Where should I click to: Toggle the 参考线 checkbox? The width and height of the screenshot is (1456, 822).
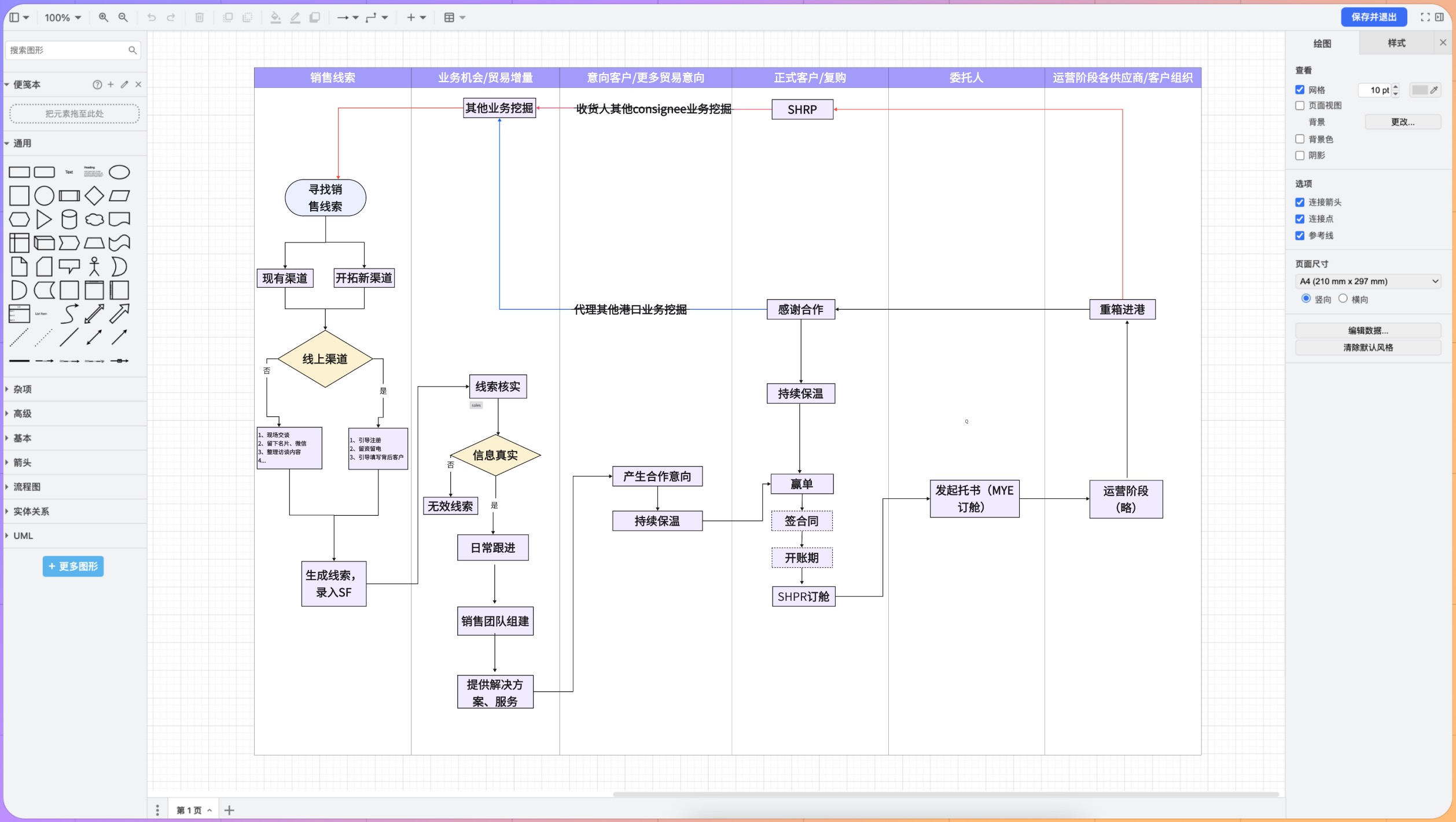coord(1300,236)
